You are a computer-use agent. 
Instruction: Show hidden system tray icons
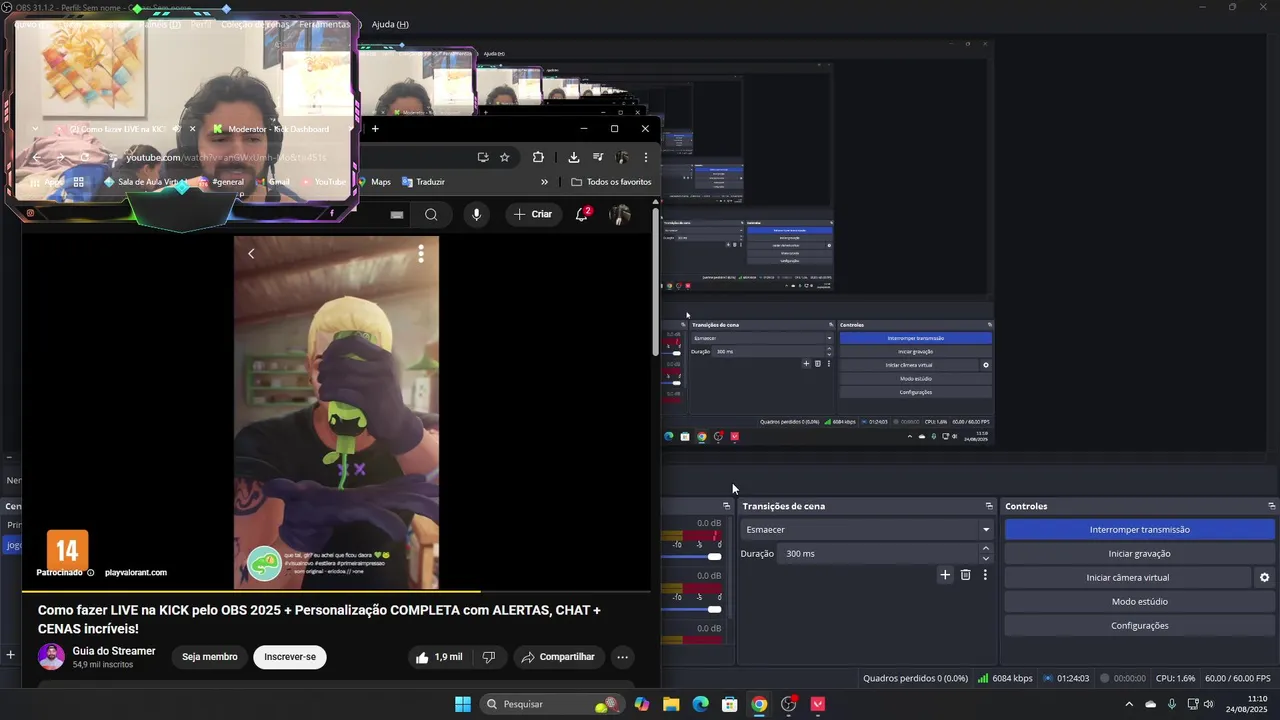point(1129,704)
